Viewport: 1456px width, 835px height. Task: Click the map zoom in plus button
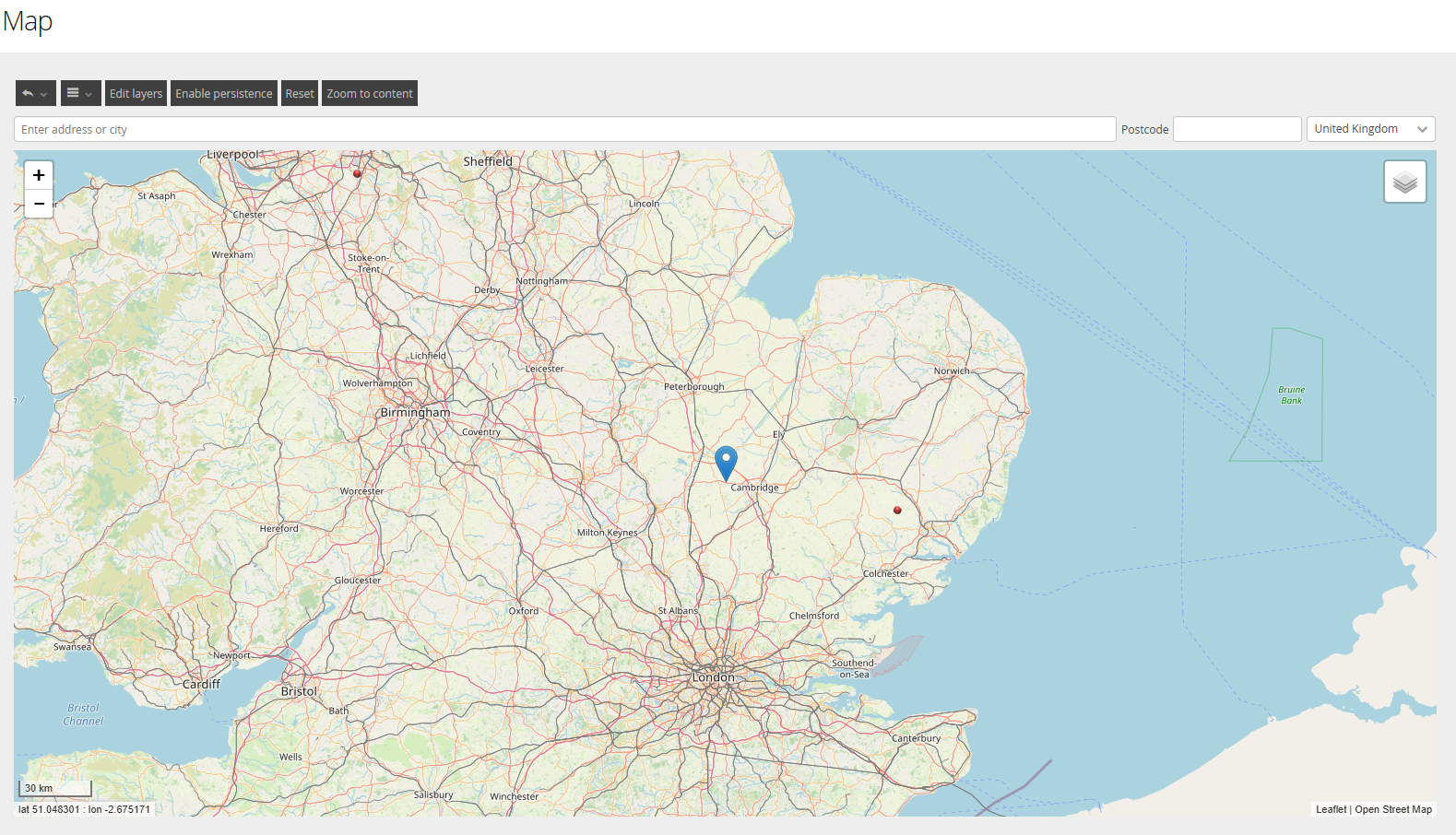[x=39, y=175]
